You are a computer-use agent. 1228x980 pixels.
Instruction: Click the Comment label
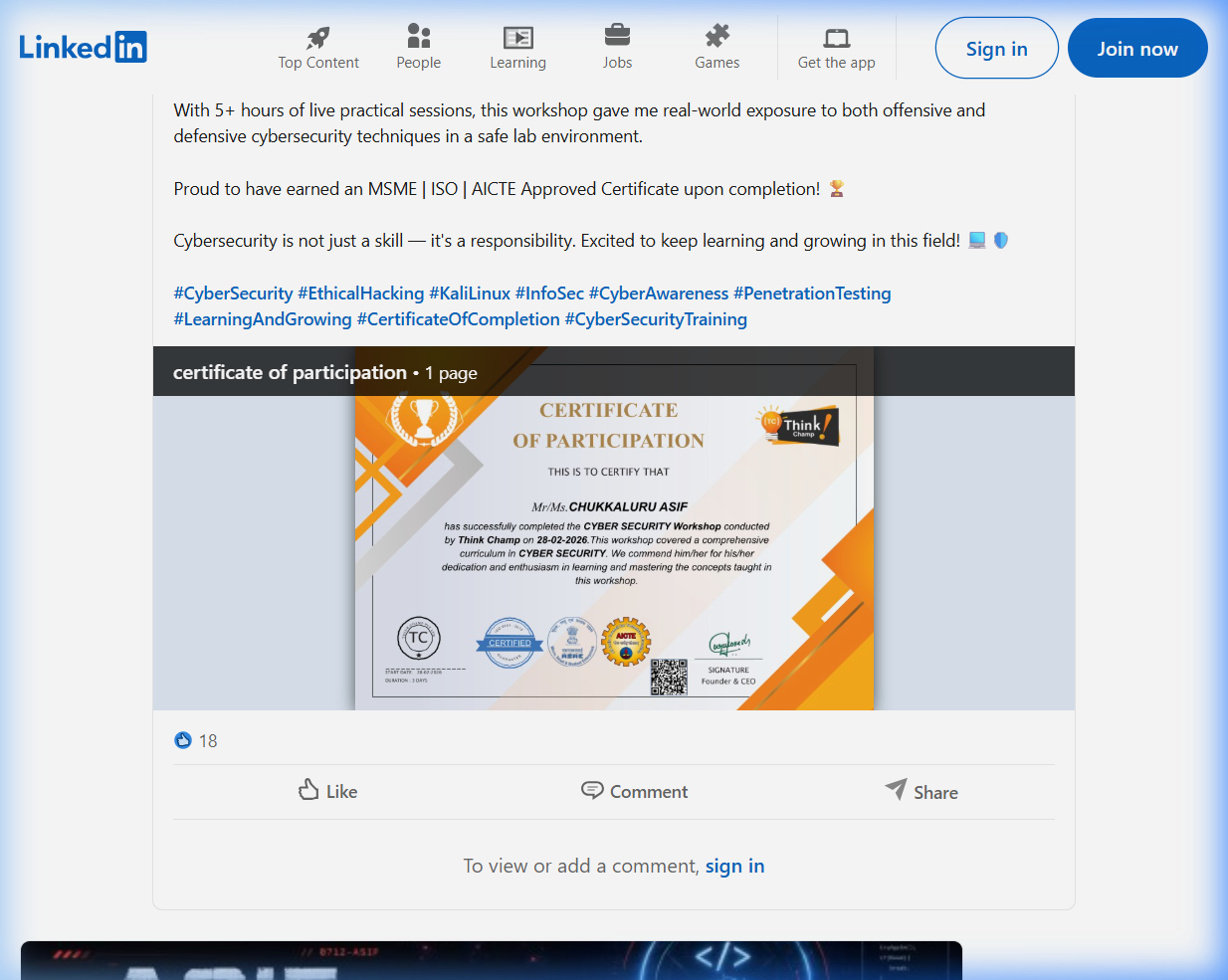(x=649, y=792)
